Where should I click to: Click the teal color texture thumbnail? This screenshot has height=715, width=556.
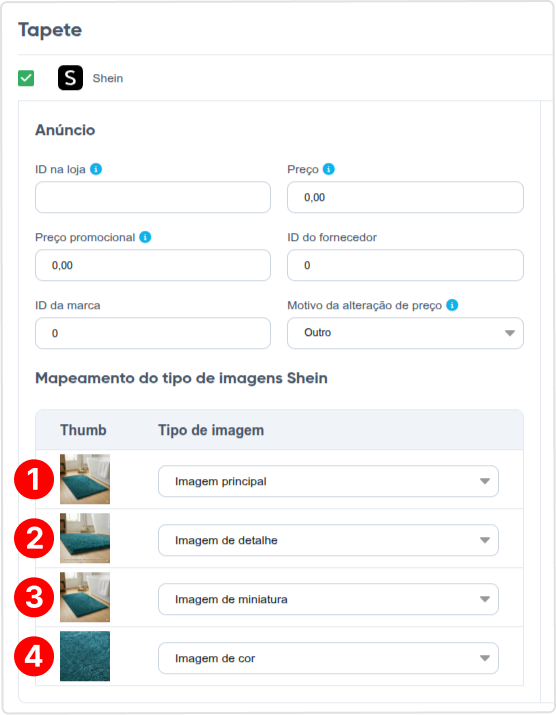pyautogui.click(x=85, y=656)
